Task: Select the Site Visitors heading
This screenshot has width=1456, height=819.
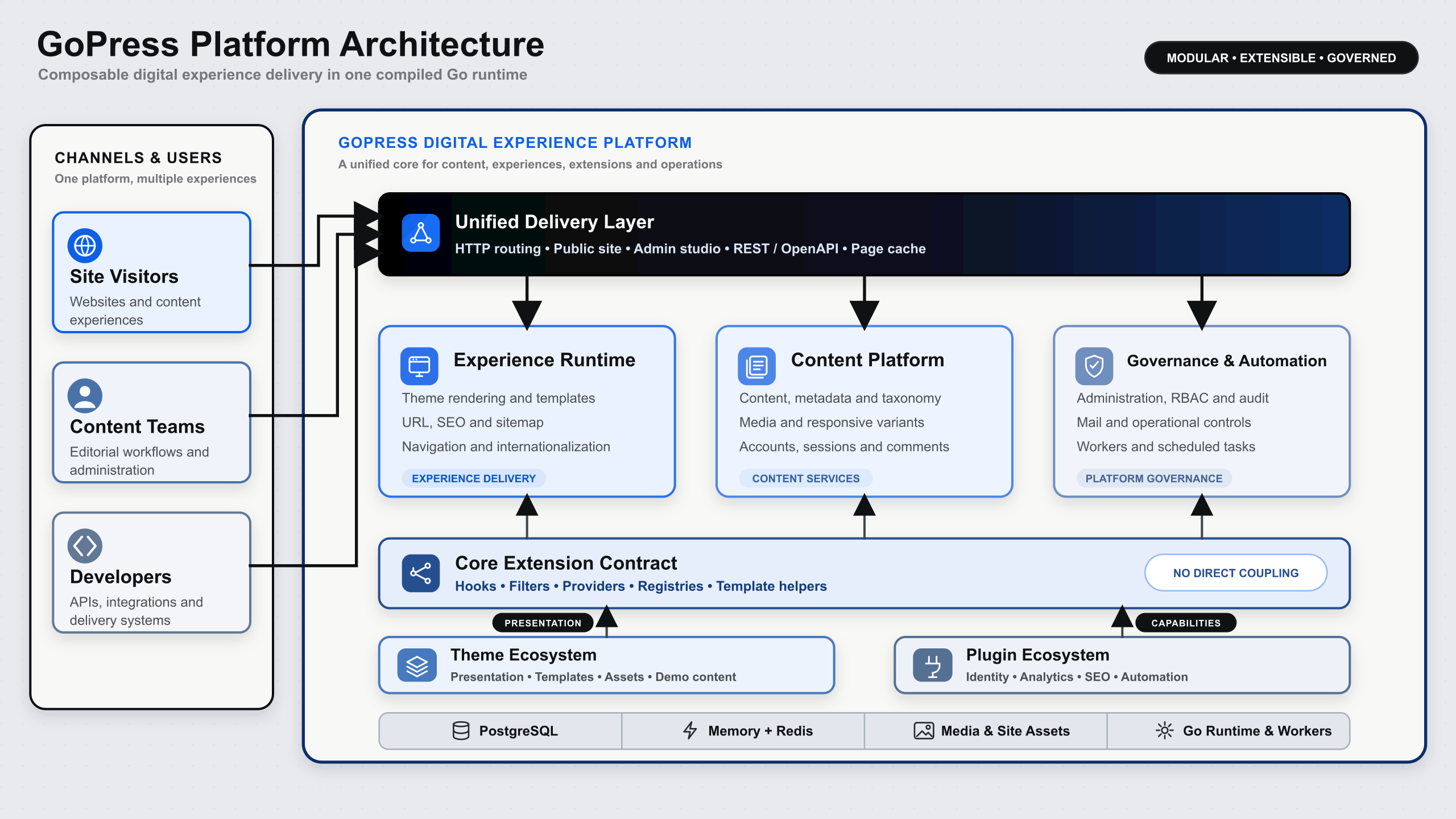Action: point(124,276)
